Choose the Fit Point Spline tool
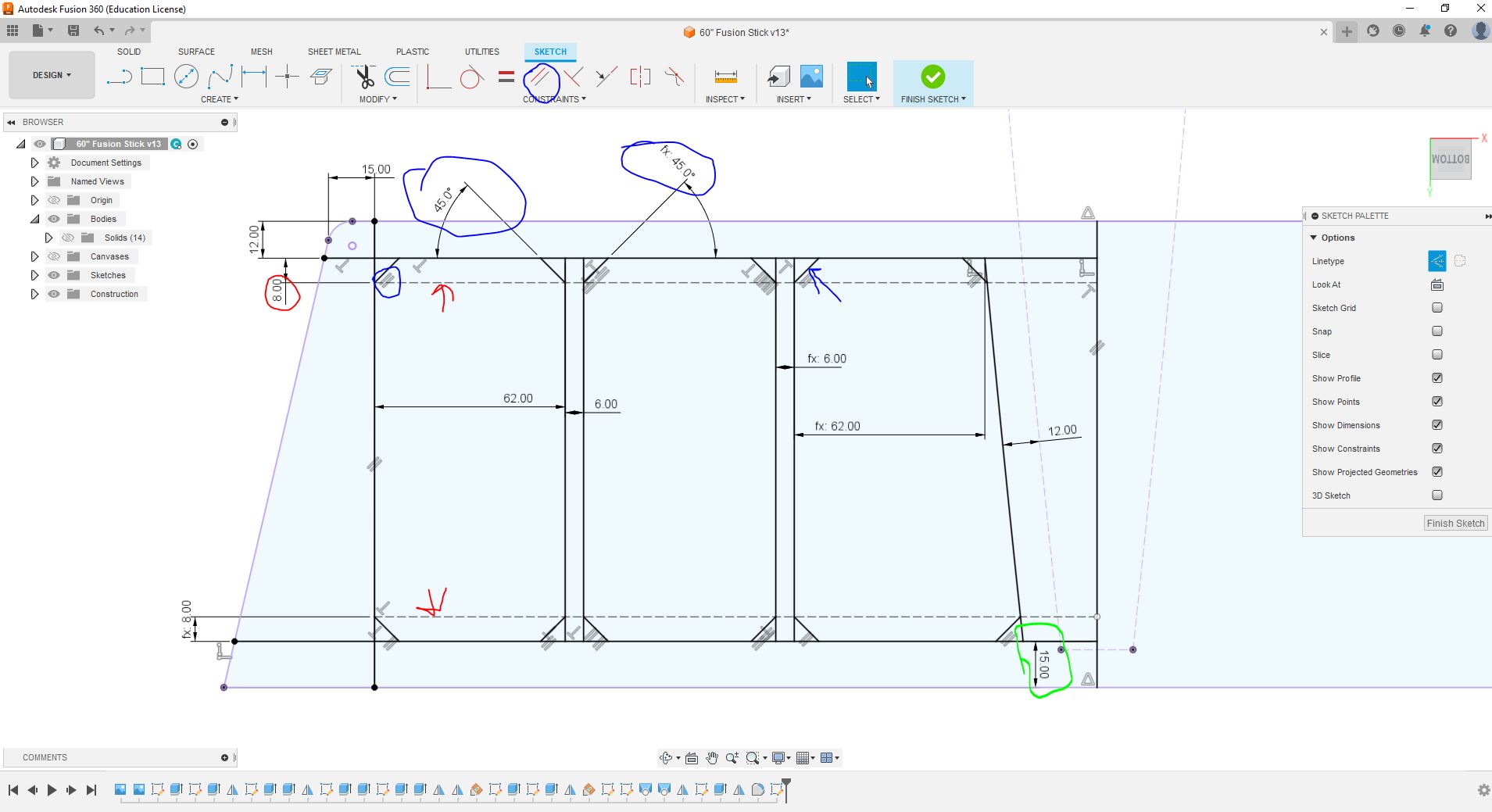Screen dimensions: 1492x812 pyautogui.click(x=220, y=77)
